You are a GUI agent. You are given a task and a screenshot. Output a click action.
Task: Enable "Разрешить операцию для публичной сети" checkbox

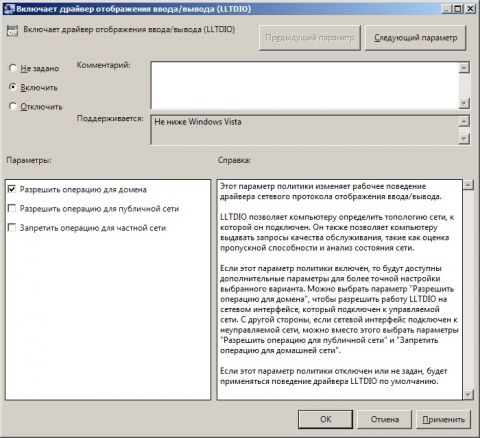(12, 209)
